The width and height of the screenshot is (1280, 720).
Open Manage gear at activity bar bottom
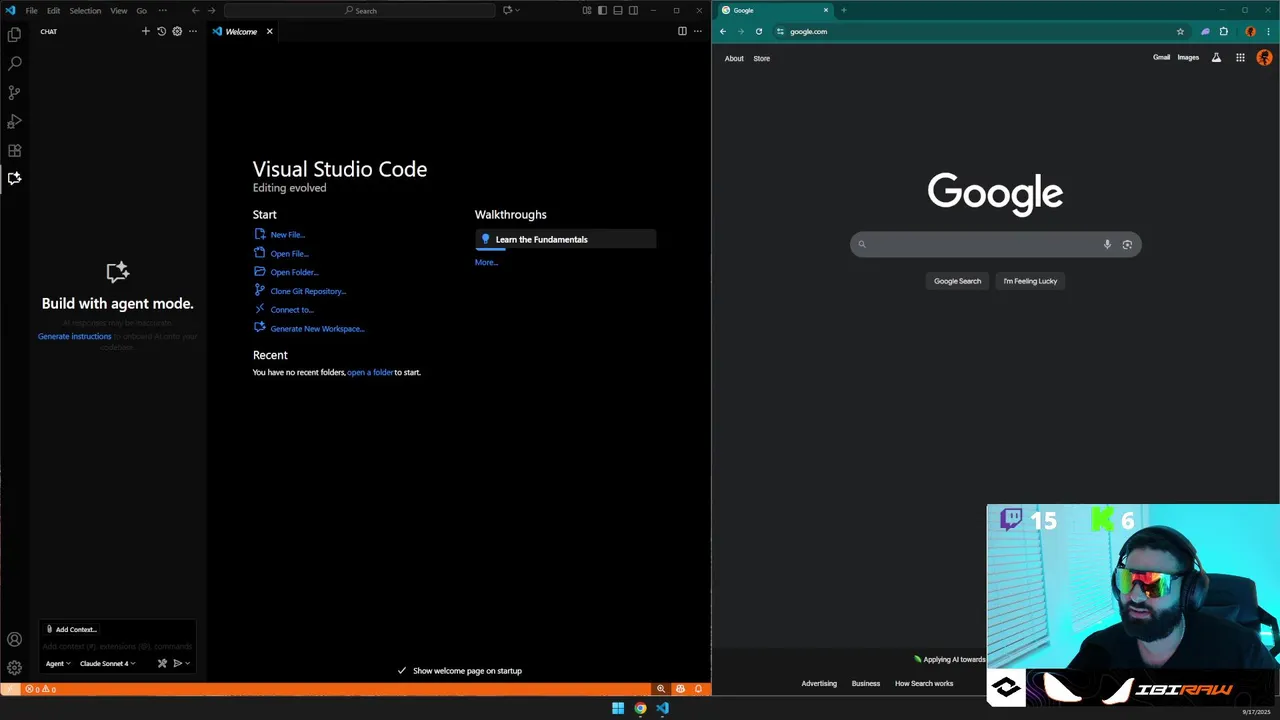click(14, 667)
